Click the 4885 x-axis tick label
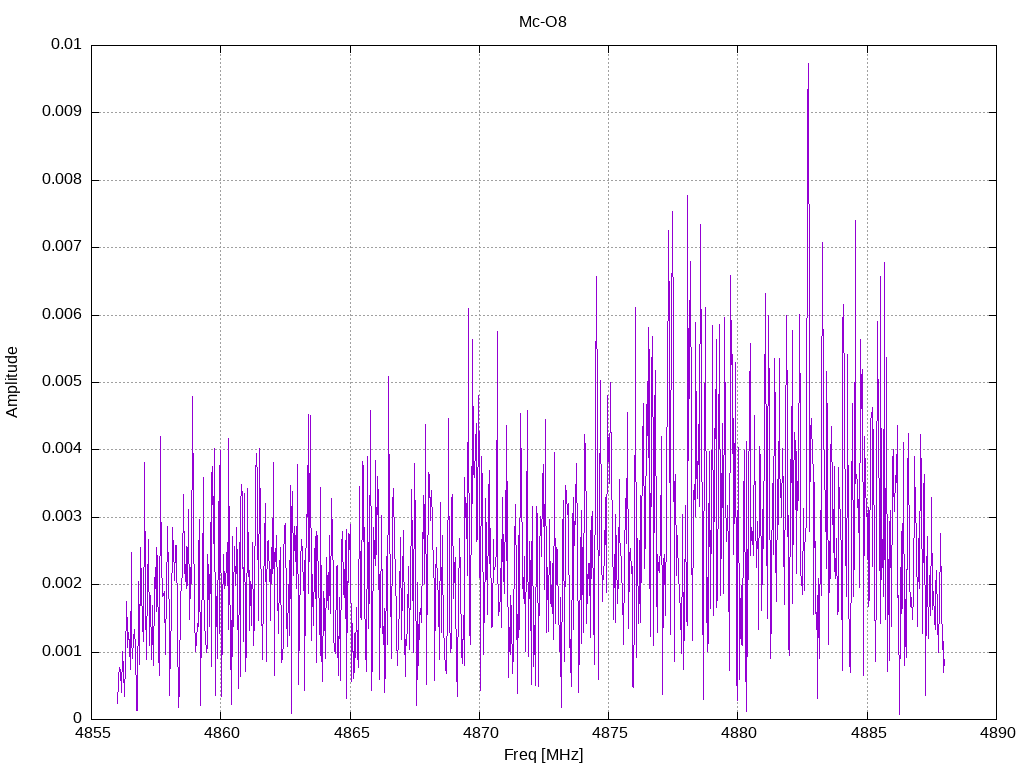Screen dimensions: 1024x768 tap(866, 733)
